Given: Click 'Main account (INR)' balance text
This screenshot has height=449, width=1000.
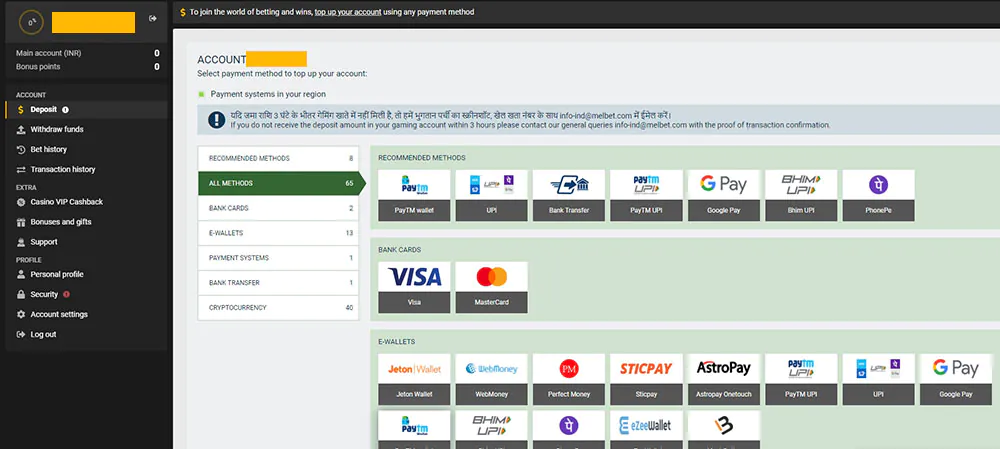Looking at the screenshot, I should (48, 54).
